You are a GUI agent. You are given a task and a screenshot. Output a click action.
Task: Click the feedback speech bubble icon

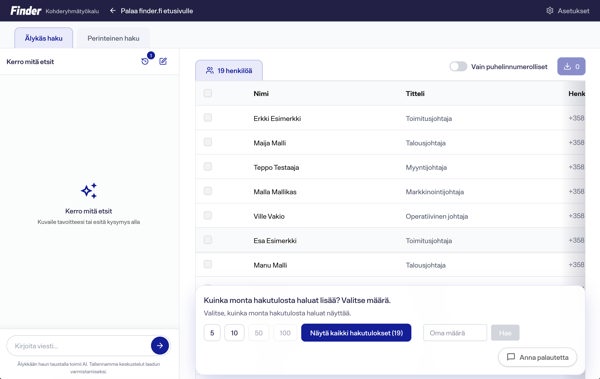(511, 357)
